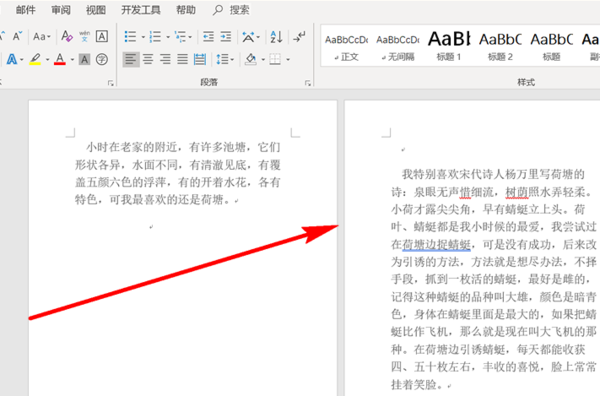Apply paragraph shading with the paint bucket
This screenshot has height=396, width=600.
[251, 59]
